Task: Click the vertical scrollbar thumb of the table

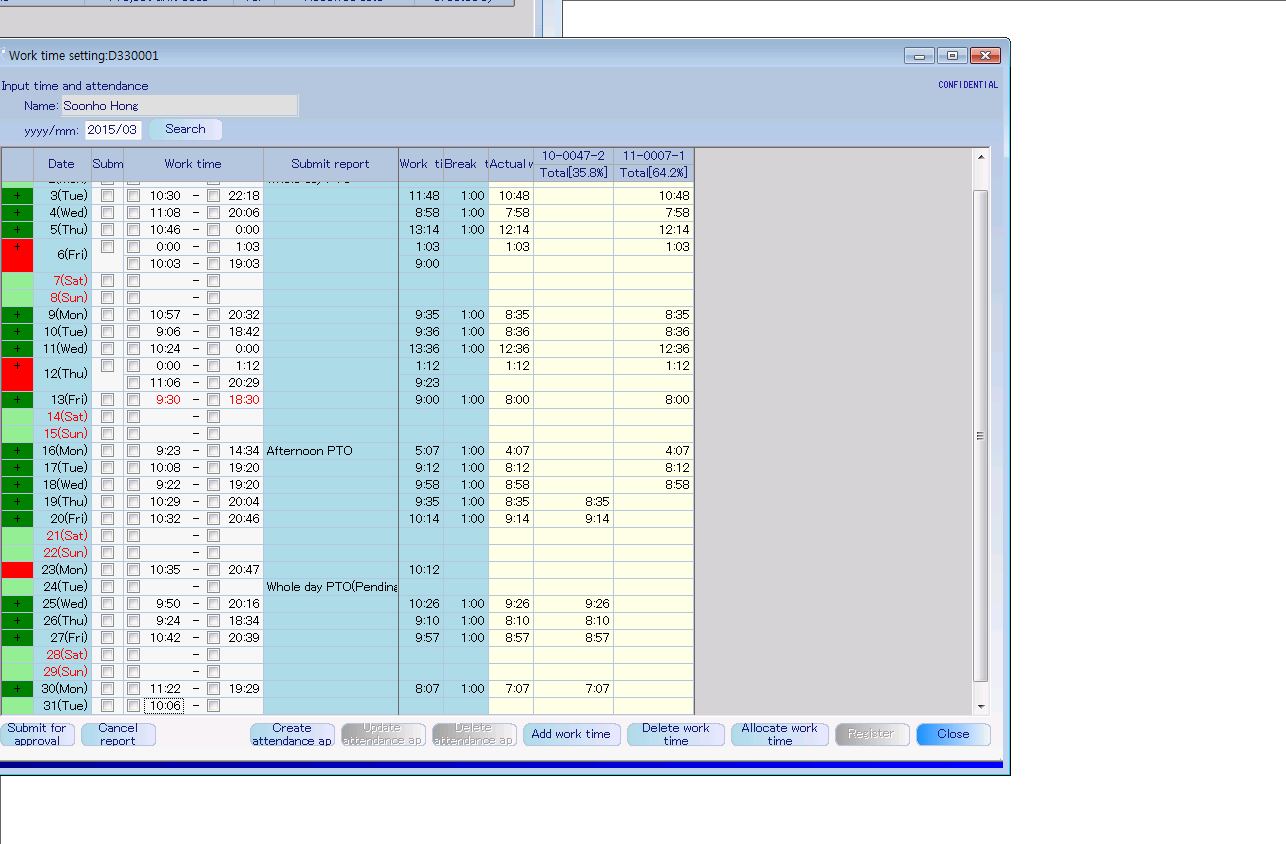Action: tap(980, 435)
